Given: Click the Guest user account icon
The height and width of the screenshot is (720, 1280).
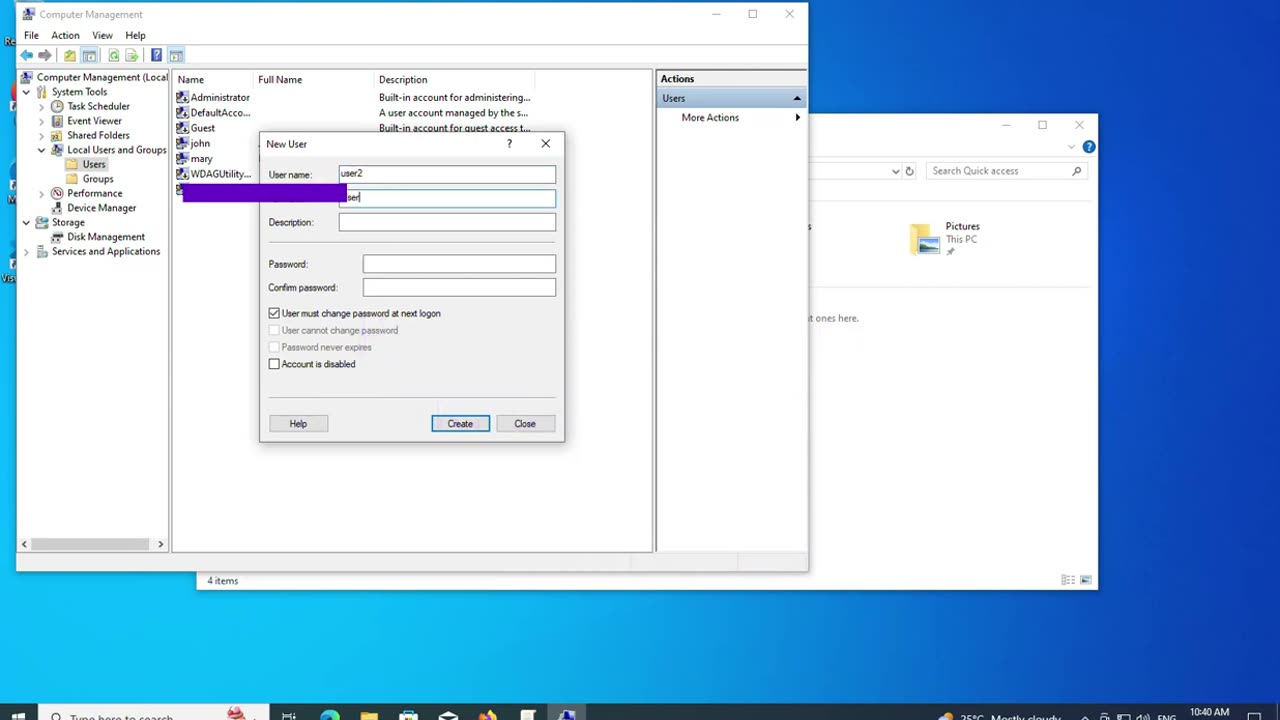Looking at the screenshot, I should [182, 128].
